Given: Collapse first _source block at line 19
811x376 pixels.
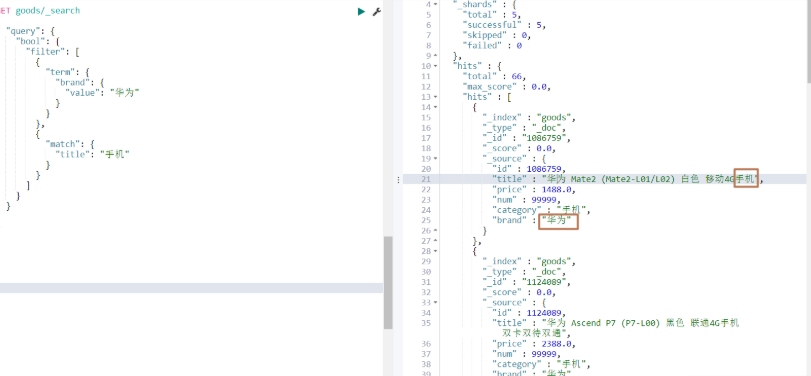Looking at the screenshot, I should (435, 158).
